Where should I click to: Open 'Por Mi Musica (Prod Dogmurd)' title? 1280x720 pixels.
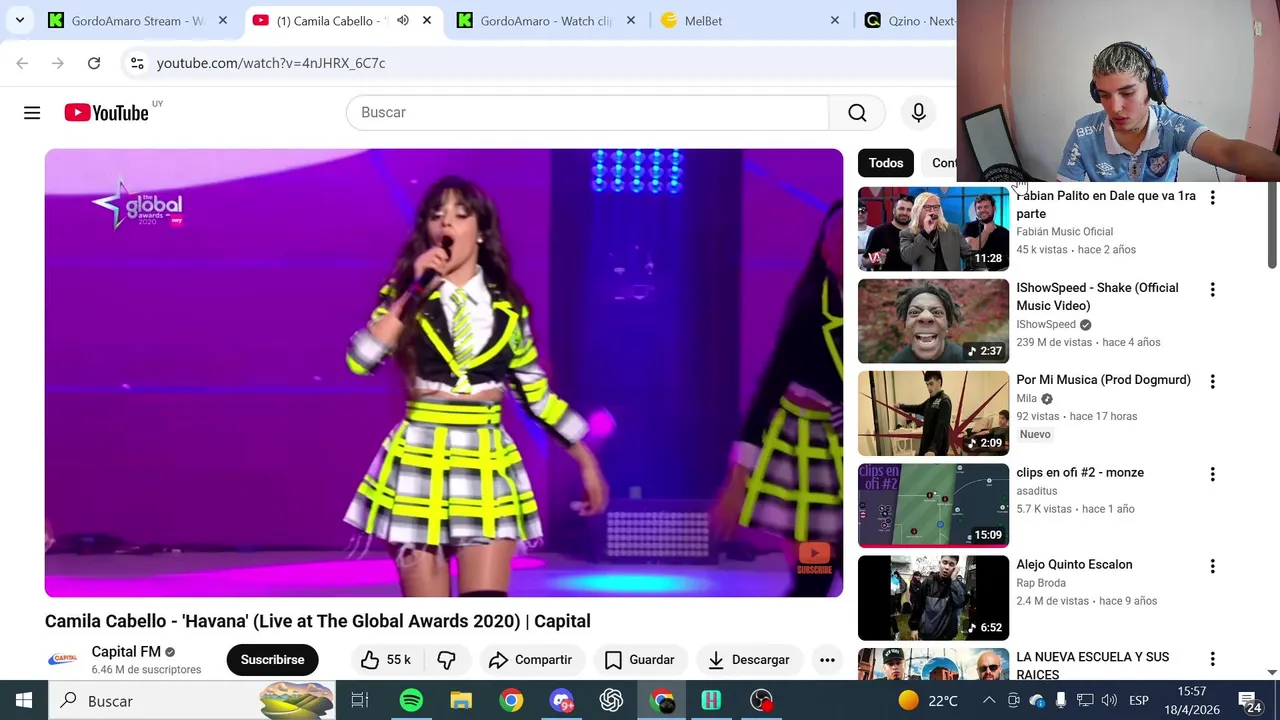pos(1103,380)
